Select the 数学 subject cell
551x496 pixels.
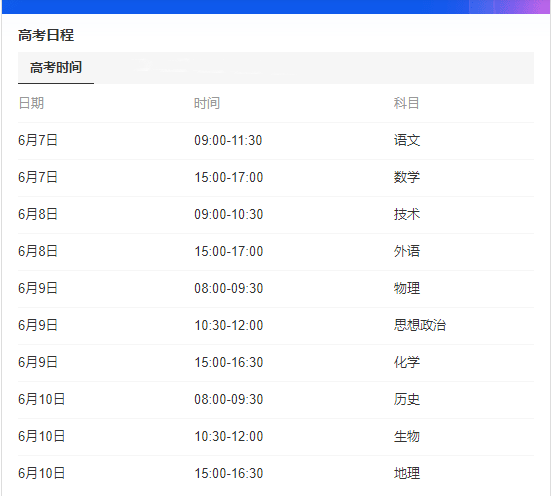pos(407,177)
